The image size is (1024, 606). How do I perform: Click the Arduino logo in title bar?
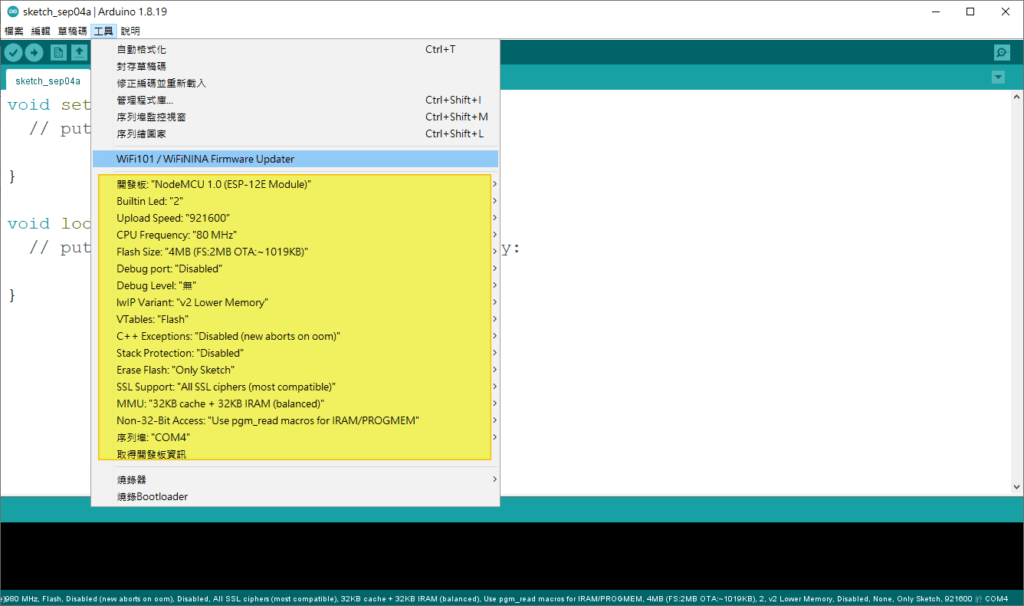click(11, 11)
